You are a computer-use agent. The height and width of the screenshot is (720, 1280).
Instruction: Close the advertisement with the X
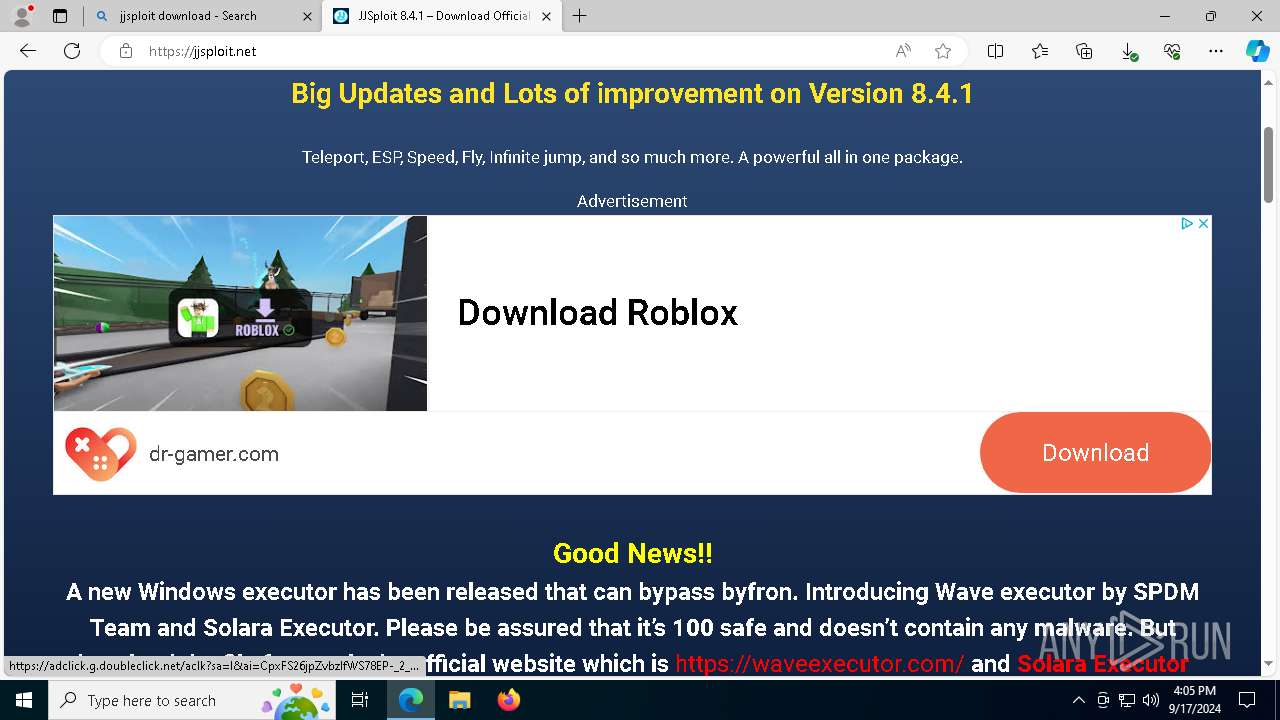1203,223
